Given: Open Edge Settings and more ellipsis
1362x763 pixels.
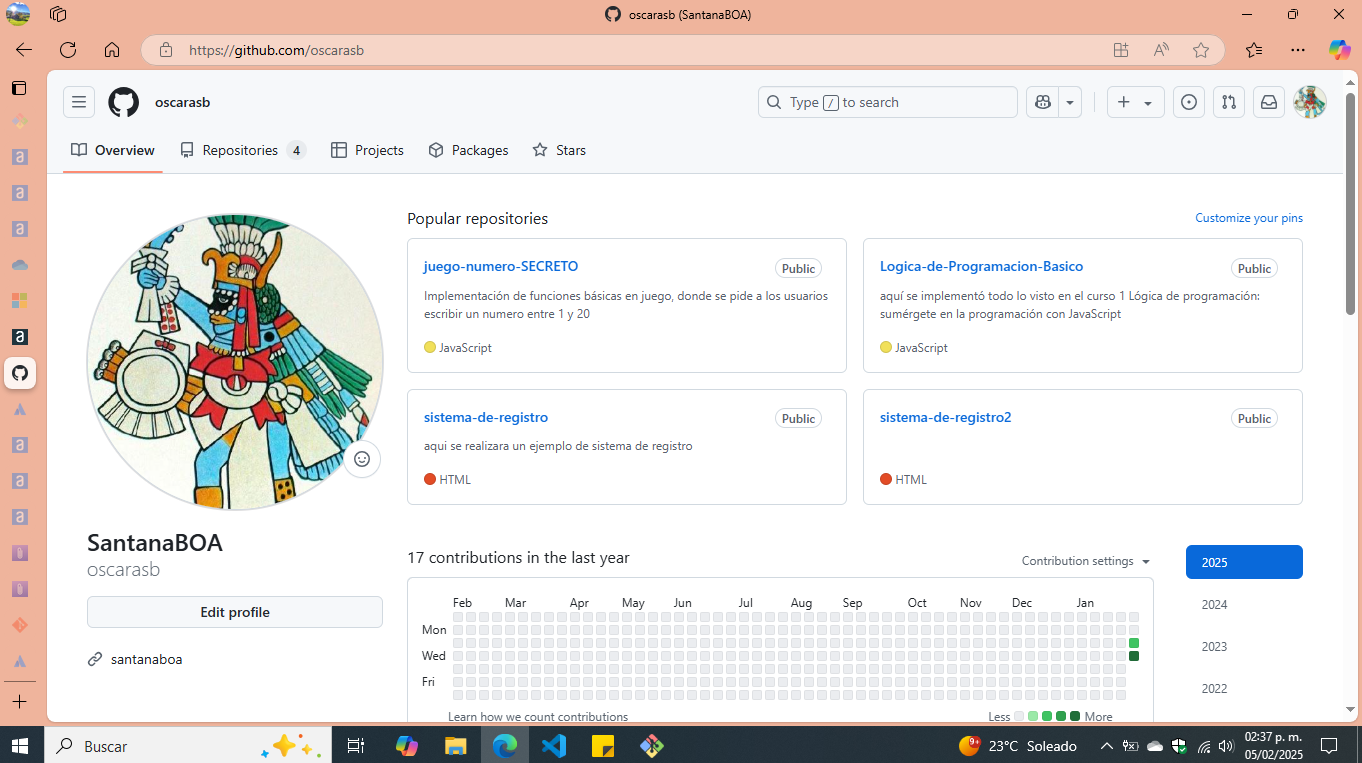Looking at the screenshot, I should pyautogui.click(x=1298, y=50).
